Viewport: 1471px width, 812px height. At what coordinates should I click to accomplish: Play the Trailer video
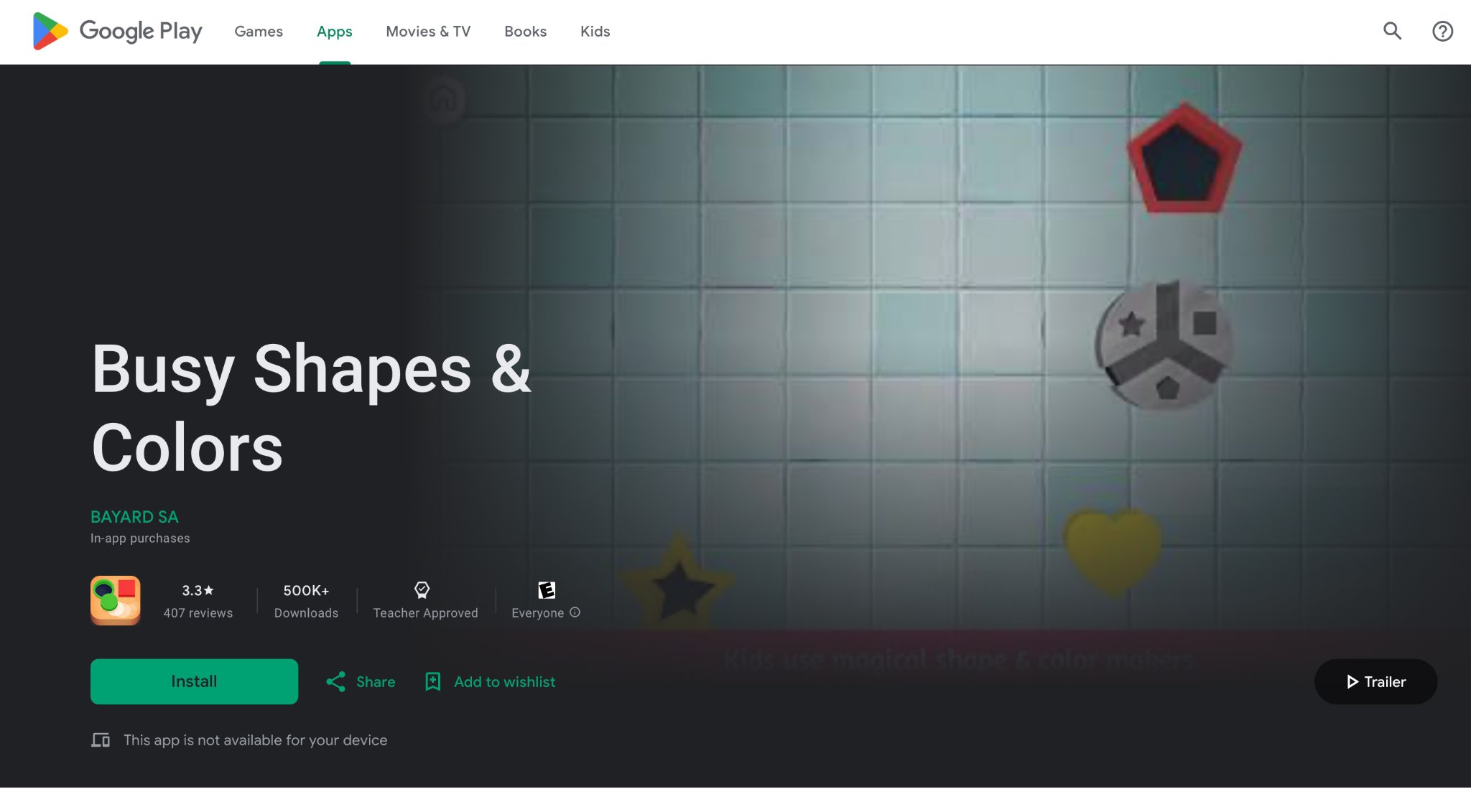click(1375, 681)
